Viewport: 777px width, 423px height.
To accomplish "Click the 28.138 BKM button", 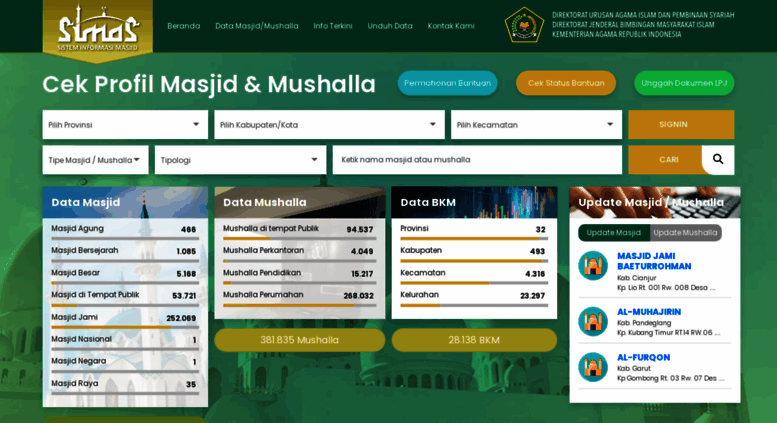I will (474, 340).
